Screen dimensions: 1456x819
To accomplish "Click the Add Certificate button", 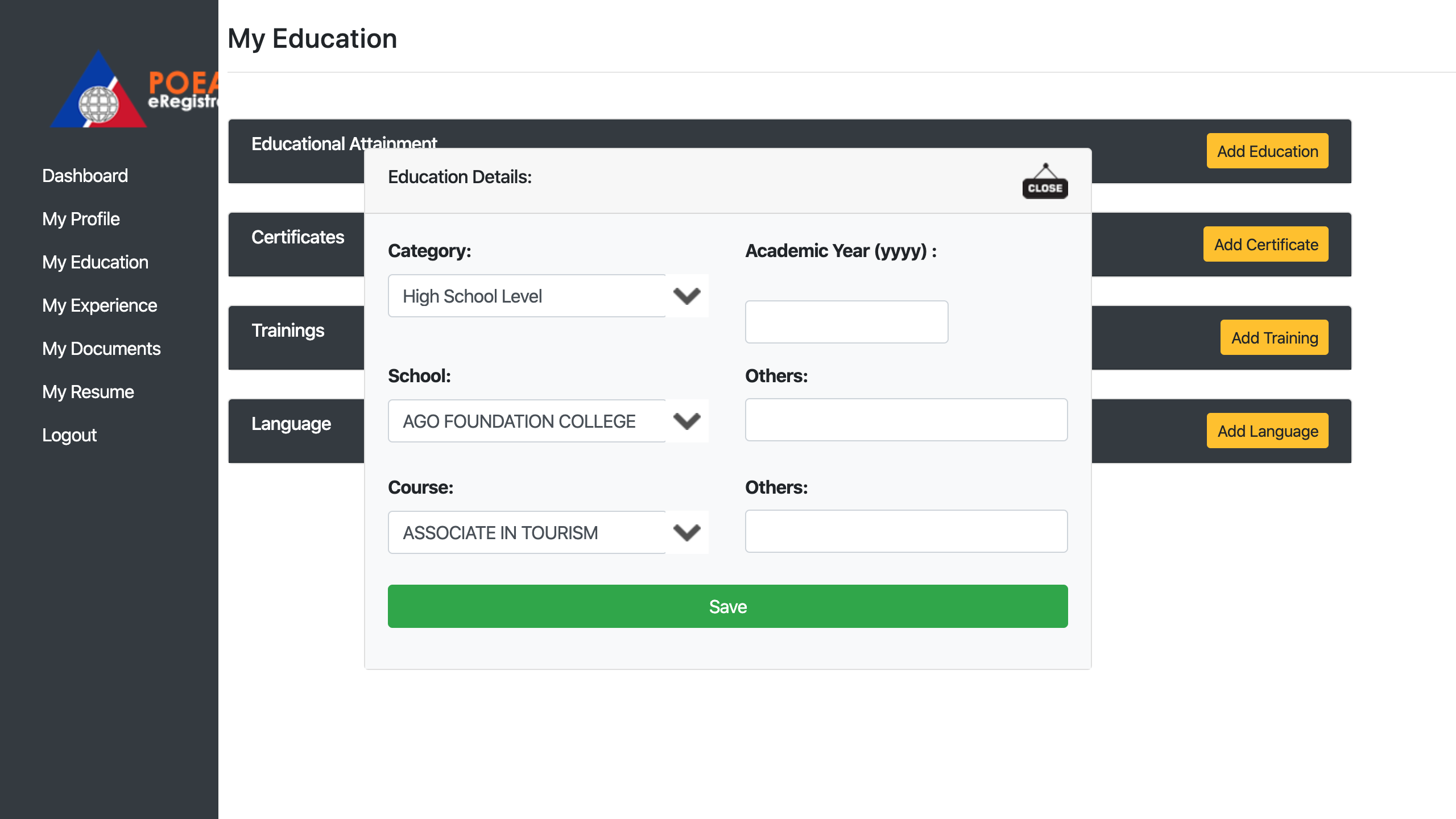I will pos(1265,245).
